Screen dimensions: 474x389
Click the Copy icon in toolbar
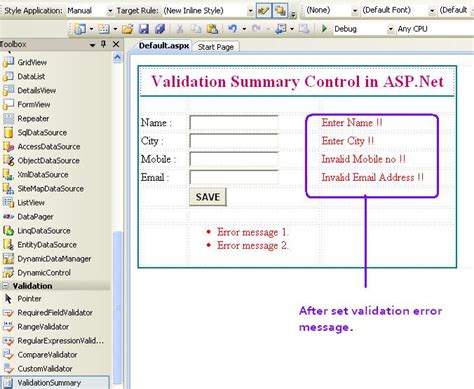coord(196,29)
